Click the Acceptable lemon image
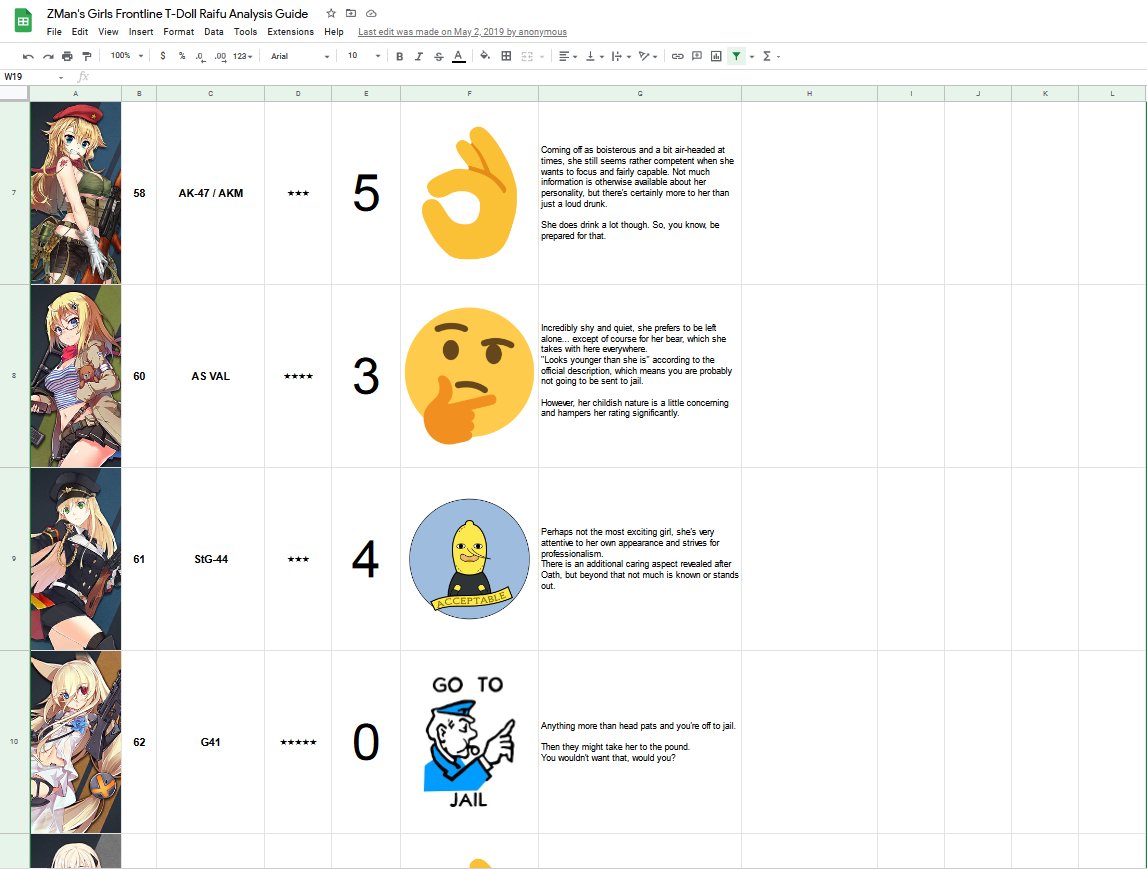Image resolution: width=1147 pixels, height=869 pixels. click(x=469, y=559)
